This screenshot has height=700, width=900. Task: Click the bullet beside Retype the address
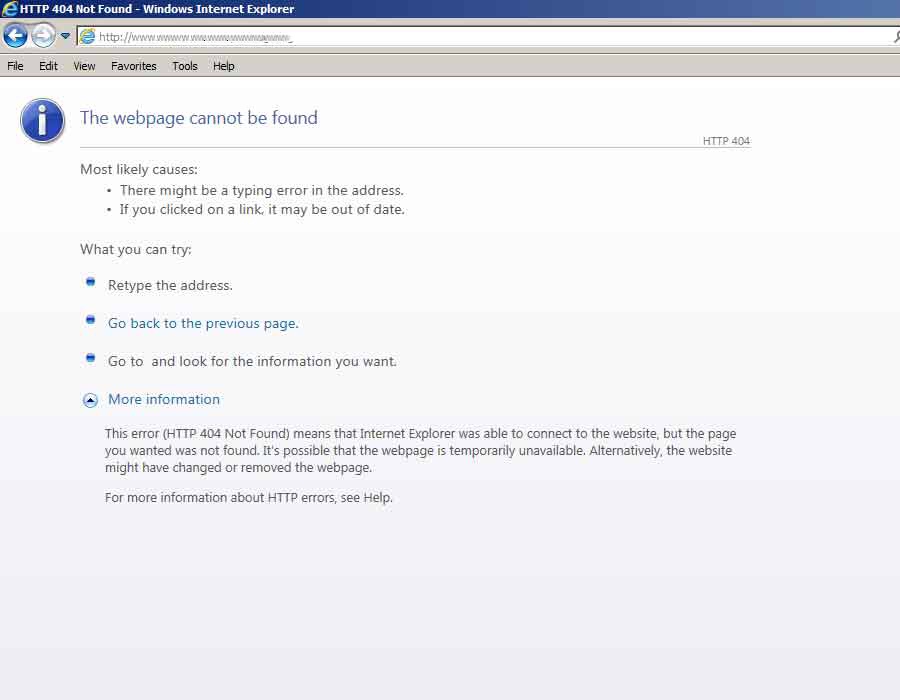(90, 282)
